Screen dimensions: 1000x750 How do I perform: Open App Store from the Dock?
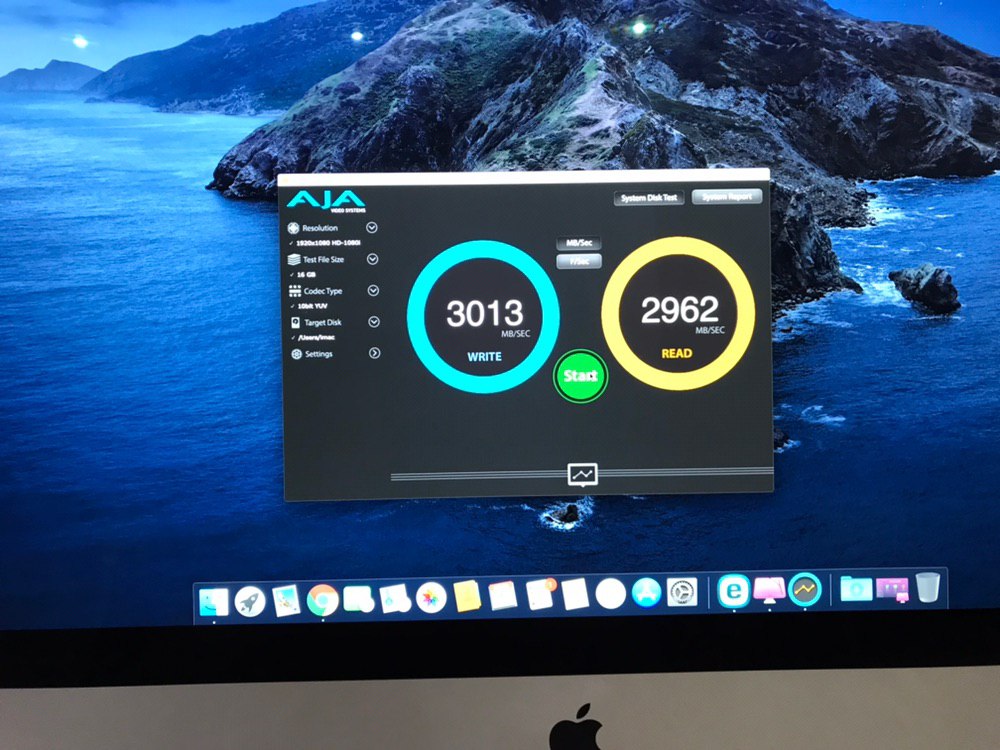(x=646, y=593)
